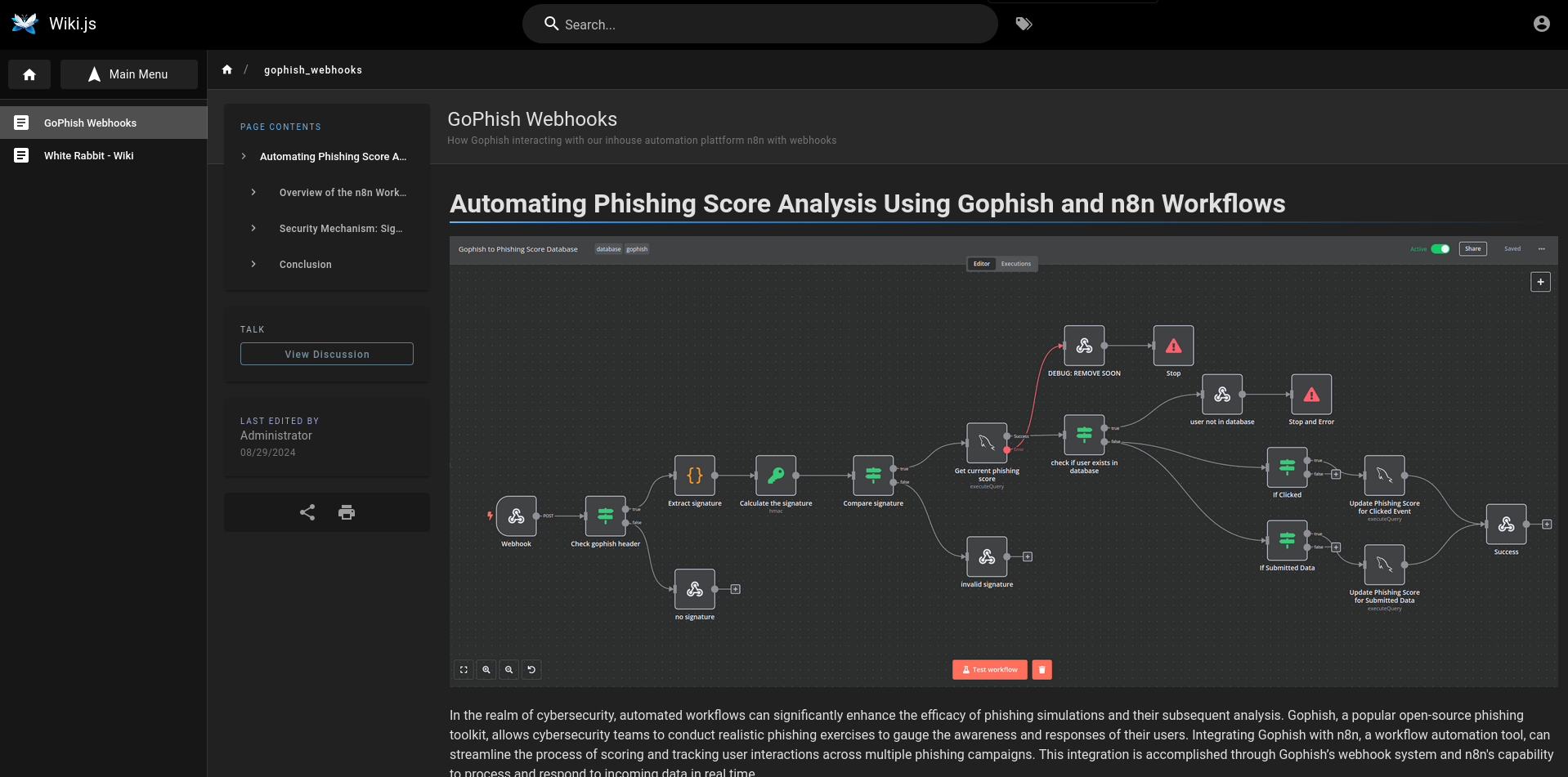This screenshot has width=1568, height=777.
Task: Select the fit-to-view icon on the workflow canvas
Action: (x=464, y=669)
